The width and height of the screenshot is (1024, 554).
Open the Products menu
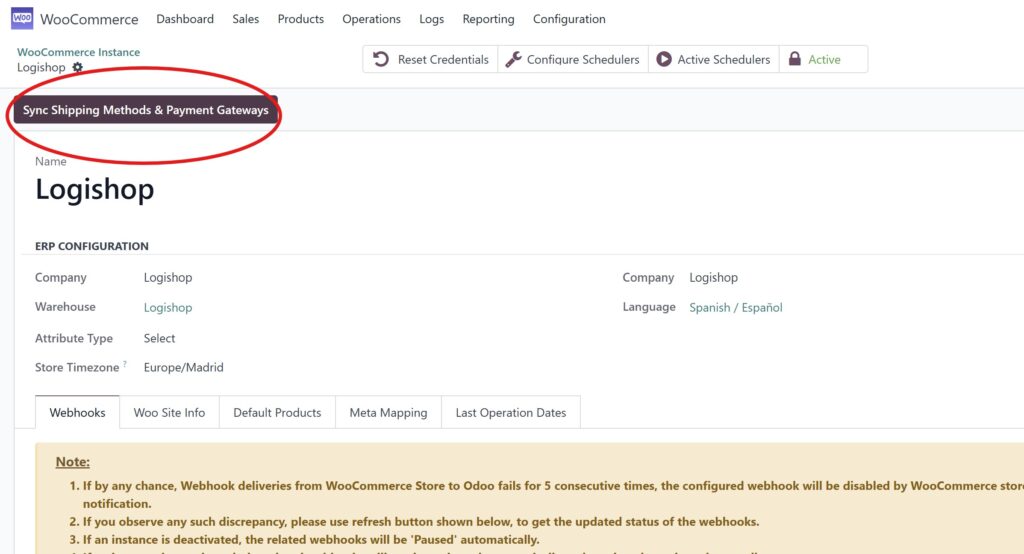click(x=300, y=19)
